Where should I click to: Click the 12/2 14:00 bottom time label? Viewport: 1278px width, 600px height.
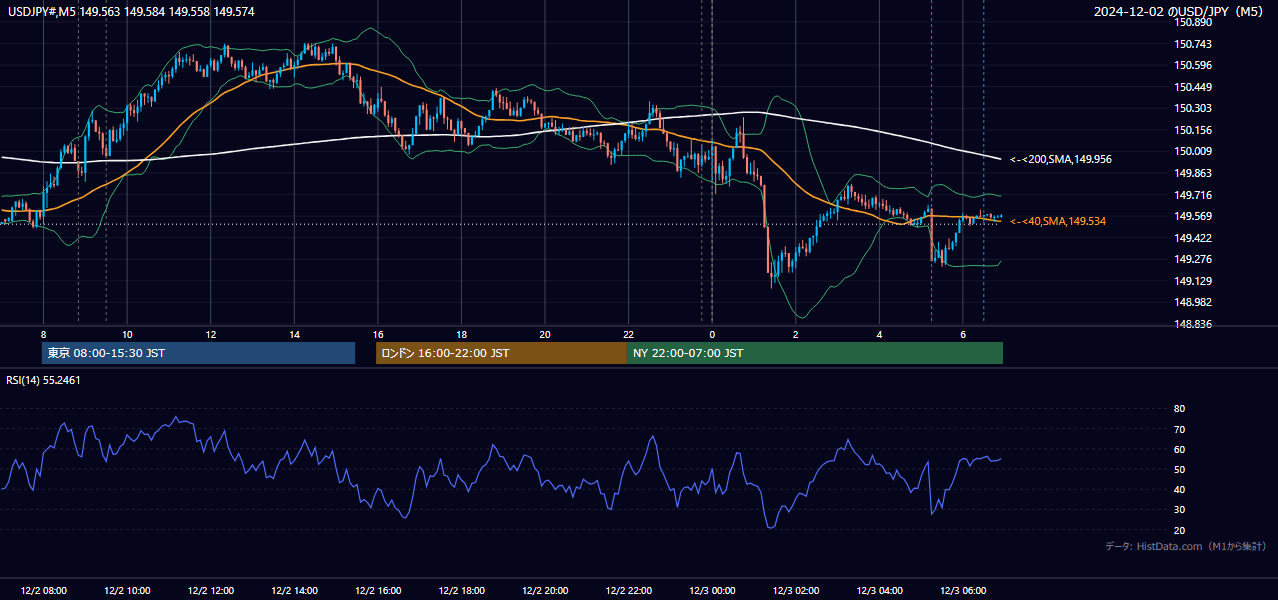(x=295, y=590)
